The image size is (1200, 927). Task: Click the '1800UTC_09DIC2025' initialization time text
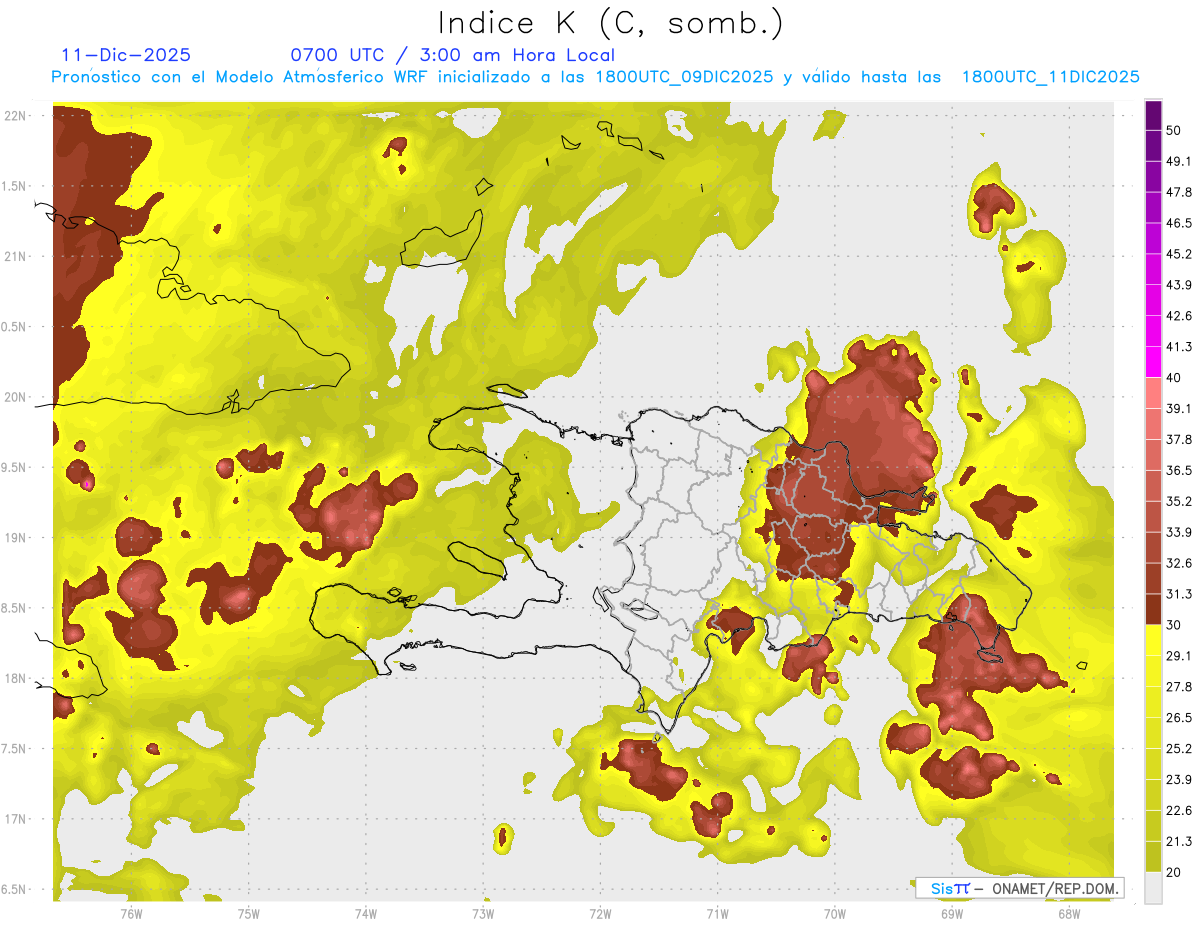[x=684, y=77]
